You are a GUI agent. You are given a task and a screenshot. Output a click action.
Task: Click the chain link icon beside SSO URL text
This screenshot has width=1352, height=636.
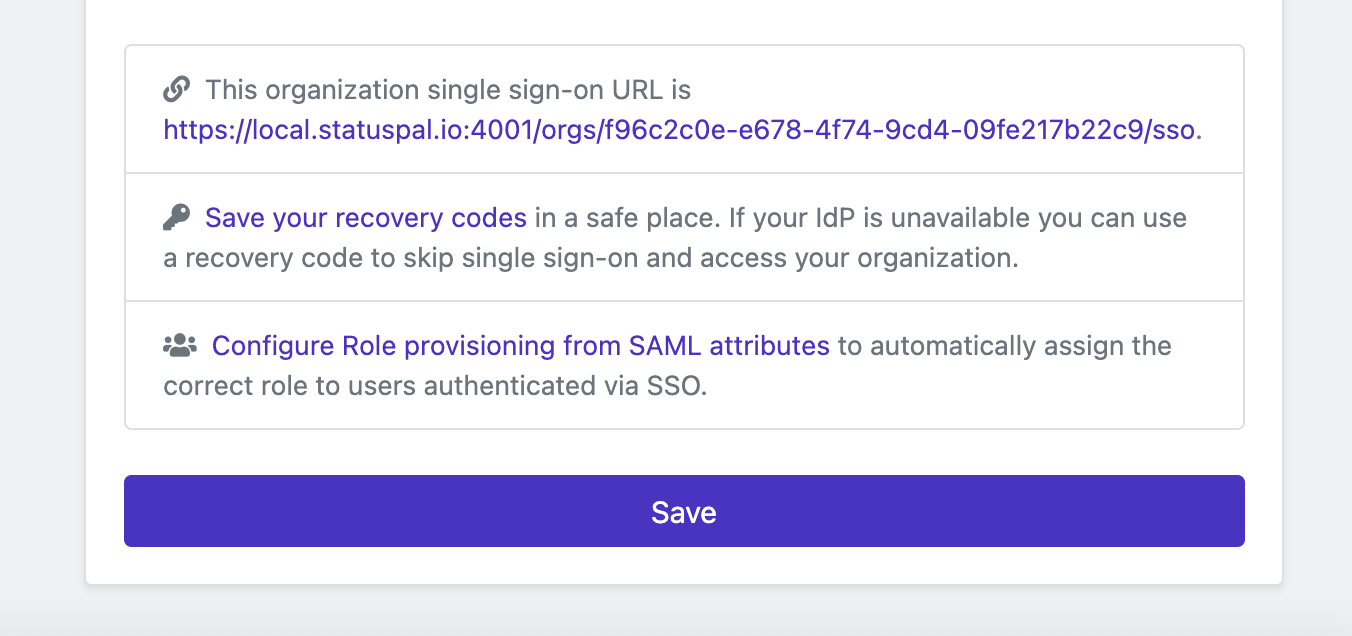tap(176, 90)
